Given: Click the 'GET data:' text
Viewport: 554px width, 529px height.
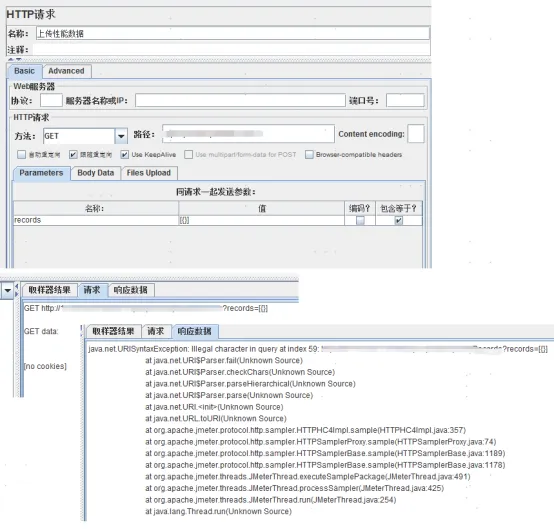Looking at the screenshot, I should coord(41,331).
